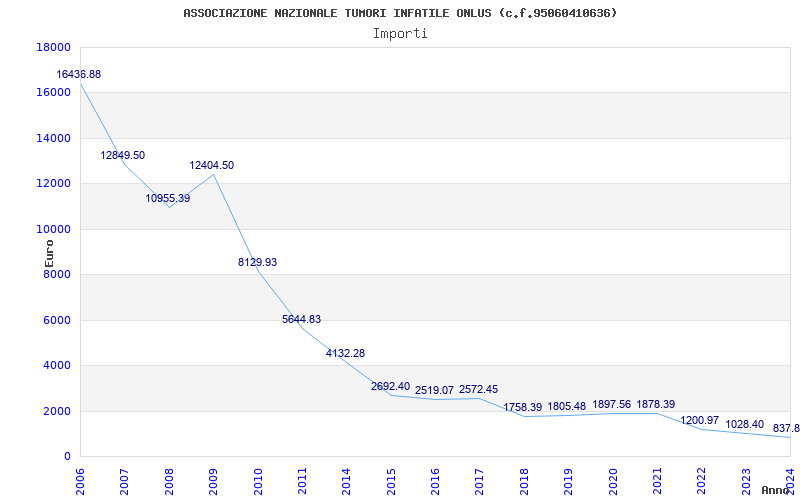Select the 1805.48 data label
800x500 pixels.
(x=567, y=407)
